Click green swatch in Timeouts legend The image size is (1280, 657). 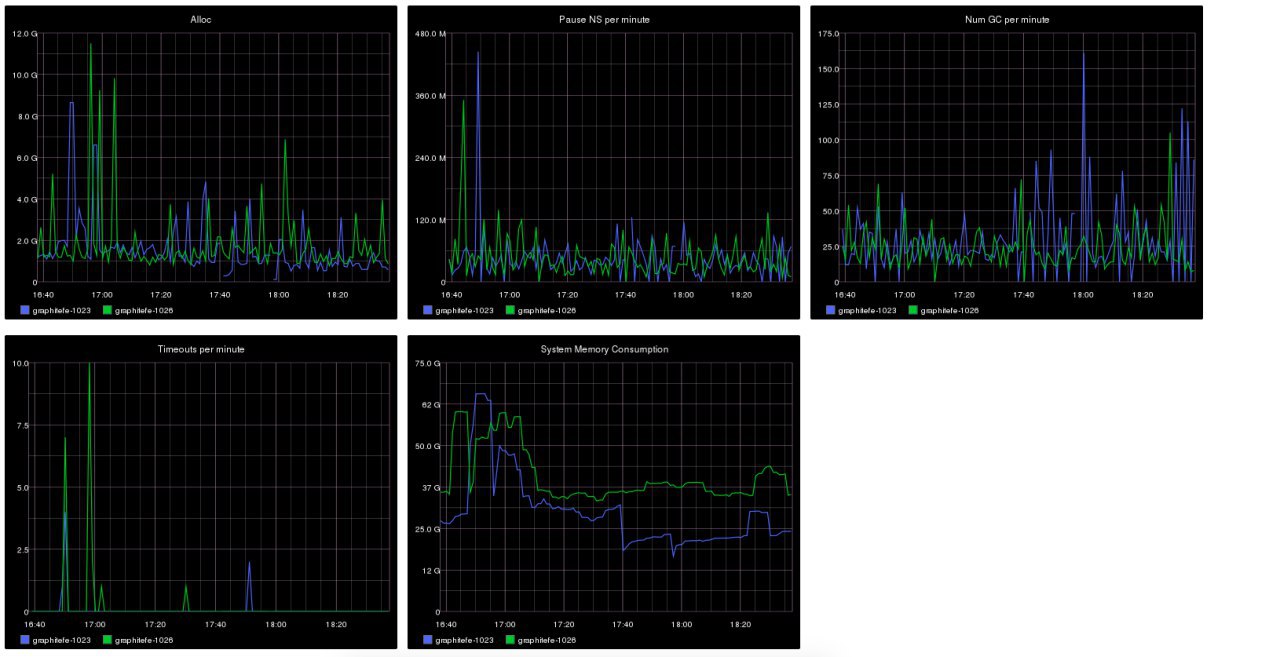click(106, 640)
